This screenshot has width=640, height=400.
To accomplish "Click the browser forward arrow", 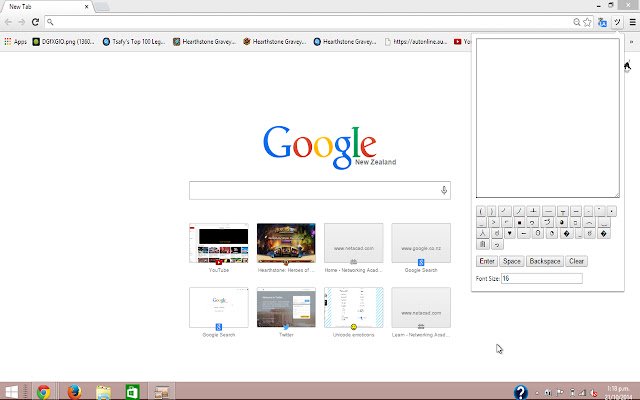I will [x=22, y=22].
